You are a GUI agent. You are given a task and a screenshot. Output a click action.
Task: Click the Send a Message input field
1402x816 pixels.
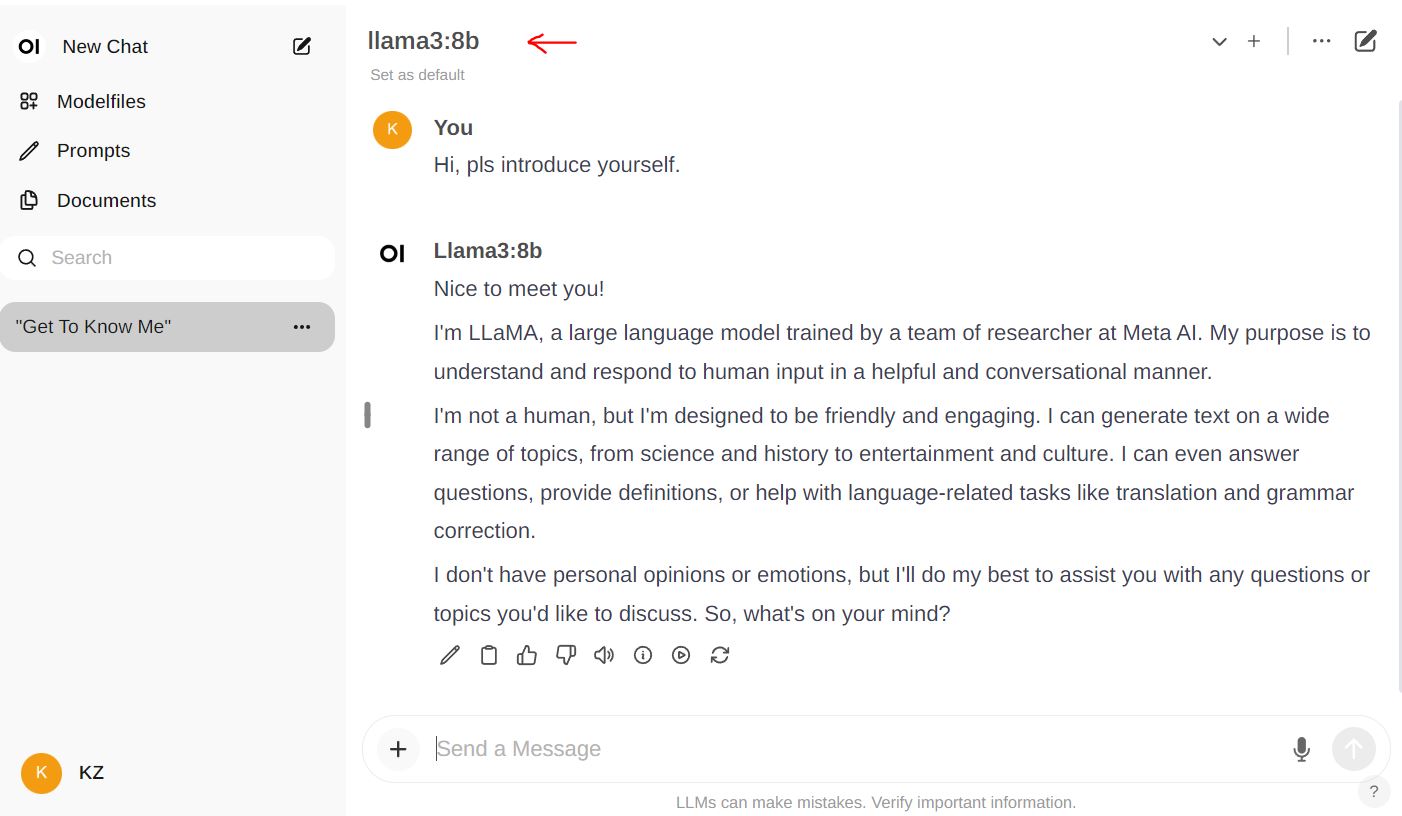pyautogui.click(x=855, y=749)
